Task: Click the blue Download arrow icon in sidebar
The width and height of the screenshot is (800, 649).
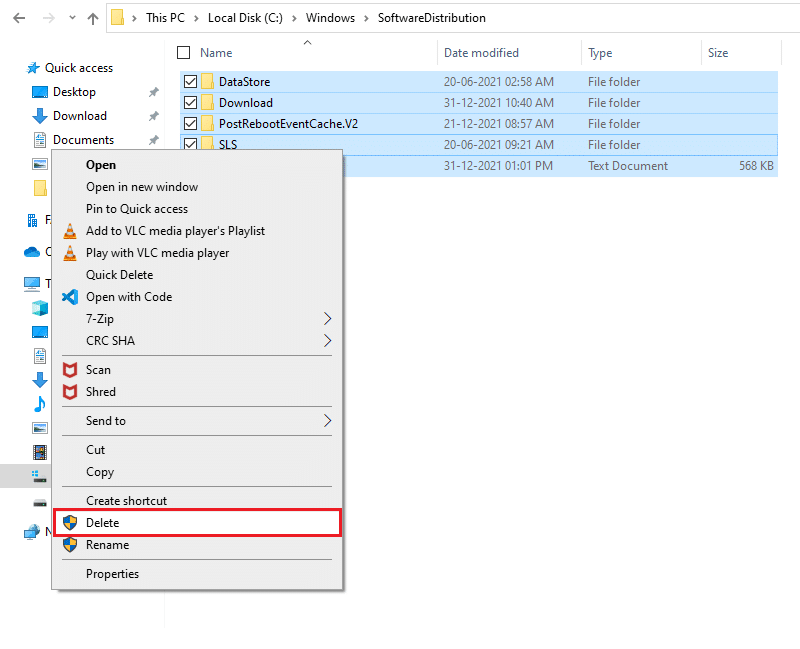Action: click(38, 116)
